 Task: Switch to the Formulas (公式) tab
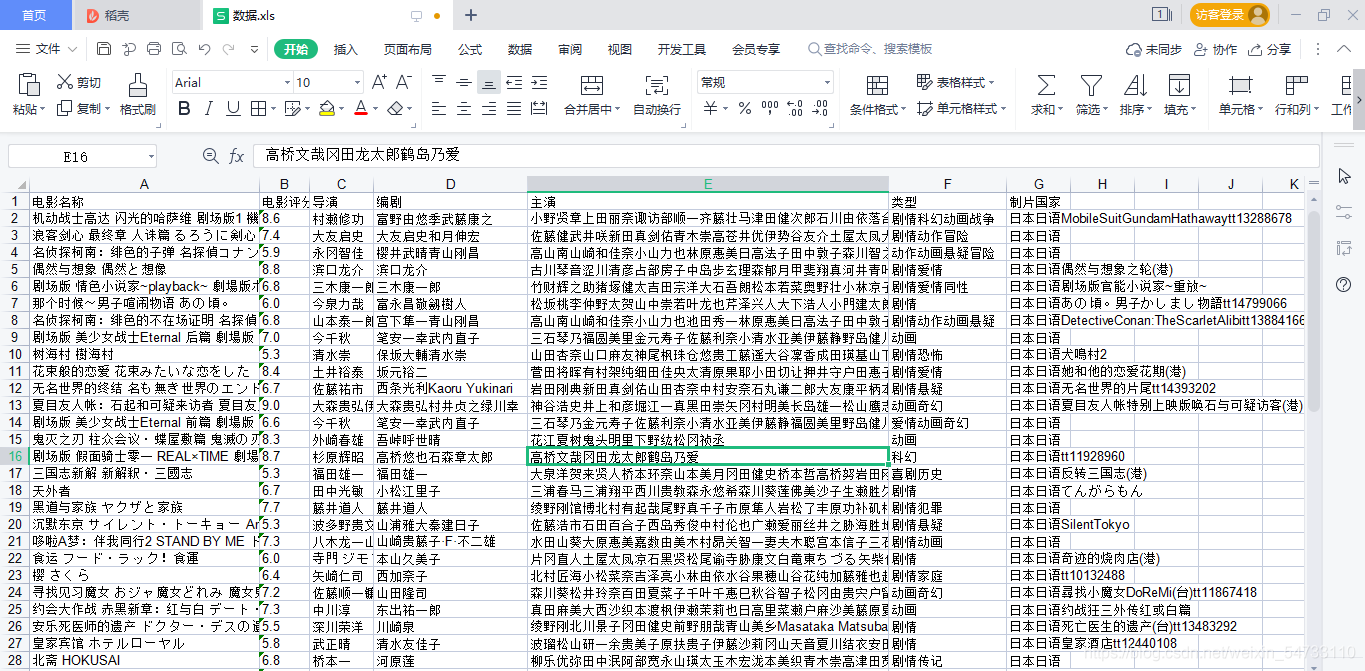point(469,49)
